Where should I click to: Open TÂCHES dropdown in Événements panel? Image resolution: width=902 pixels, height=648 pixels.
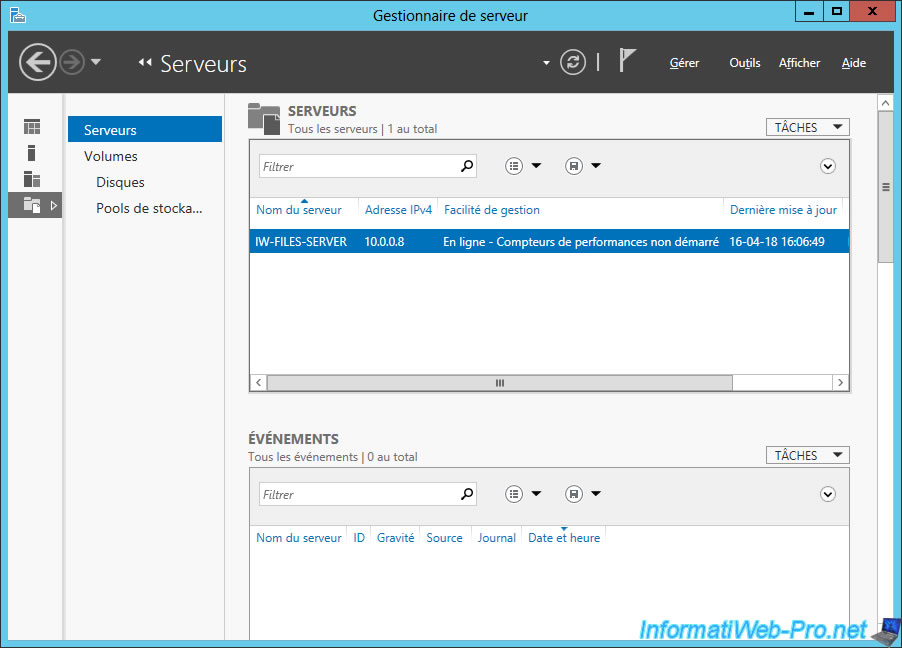click(x=808, y=455)
